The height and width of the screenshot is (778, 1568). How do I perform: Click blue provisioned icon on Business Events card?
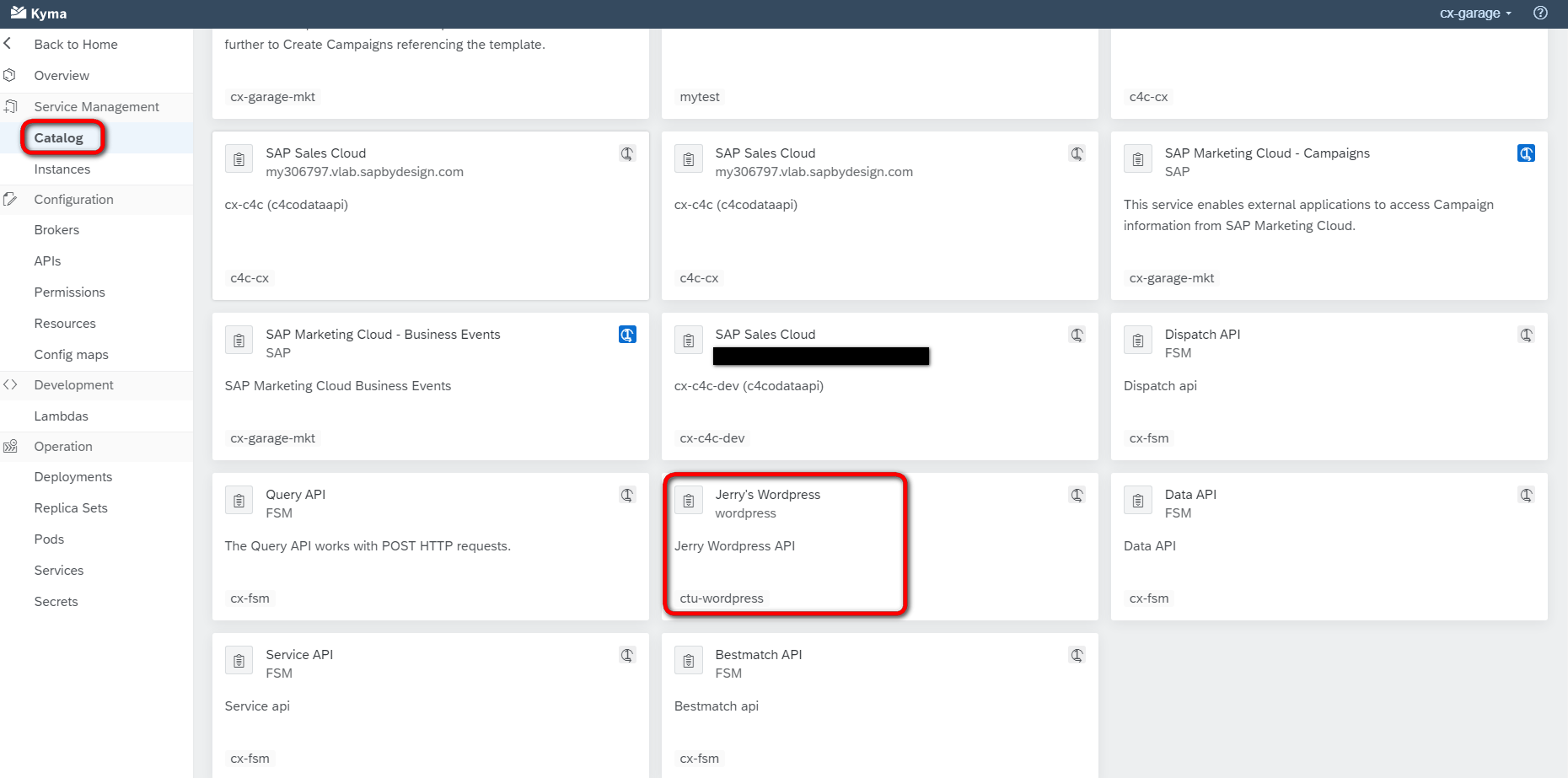(627, 335)
